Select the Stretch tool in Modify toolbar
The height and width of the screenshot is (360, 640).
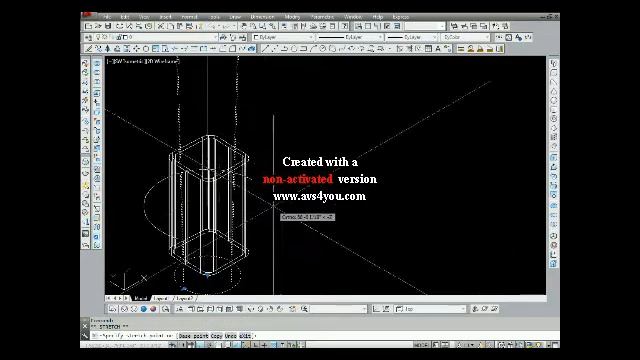165,49
